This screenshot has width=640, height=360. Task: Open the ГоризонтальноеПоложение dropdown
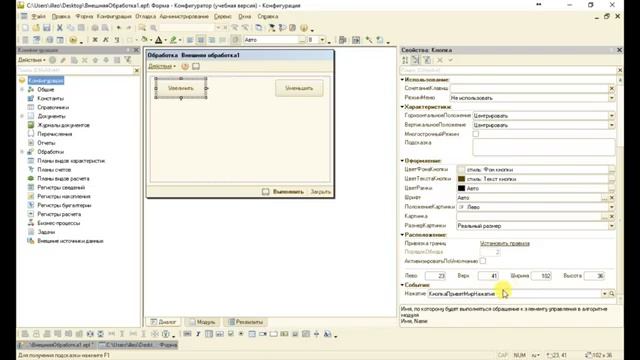(611, 116)
